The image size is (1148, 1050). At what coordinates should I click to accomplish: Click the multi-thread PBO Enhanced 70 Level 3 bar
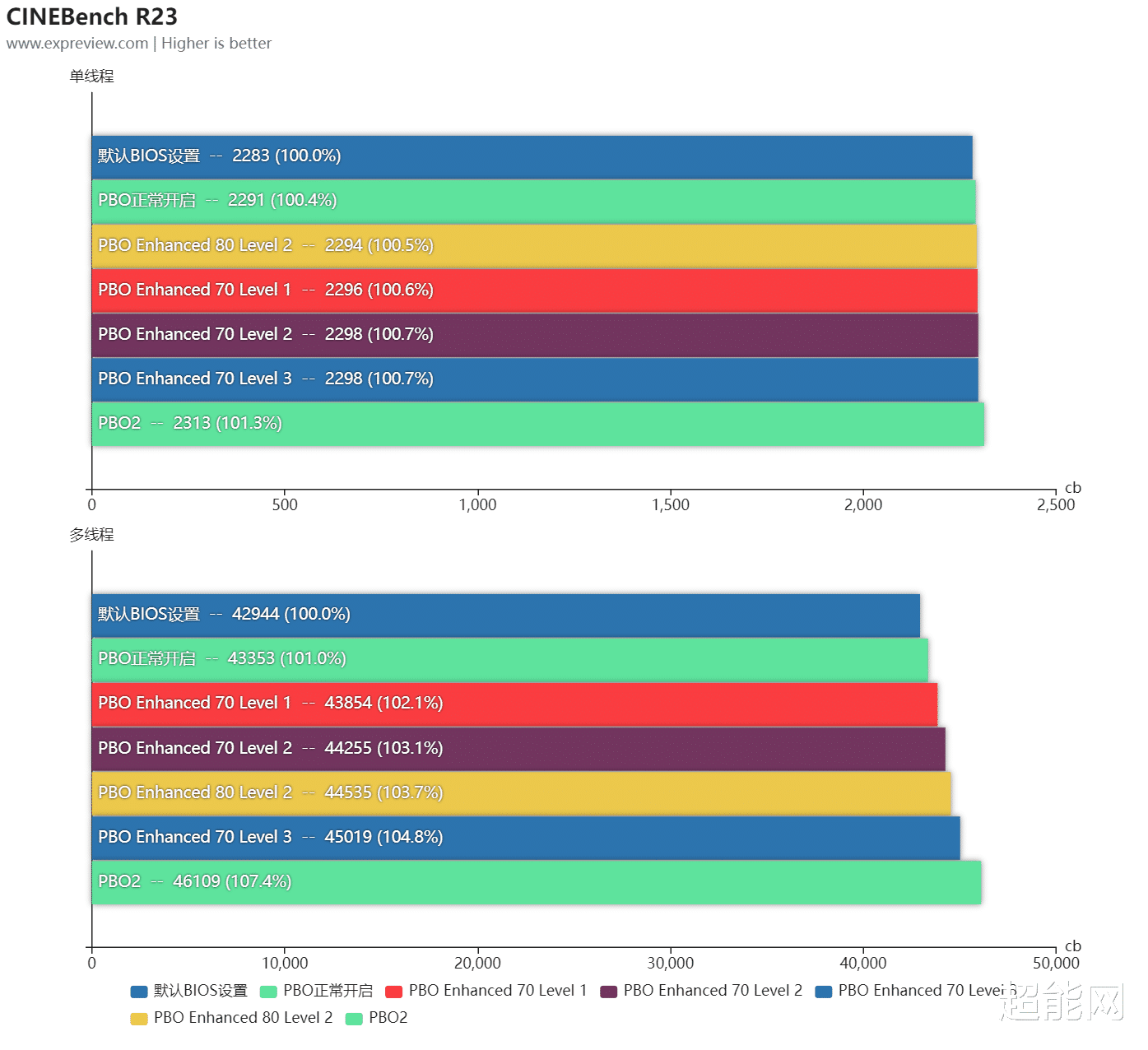coord(526,838)
